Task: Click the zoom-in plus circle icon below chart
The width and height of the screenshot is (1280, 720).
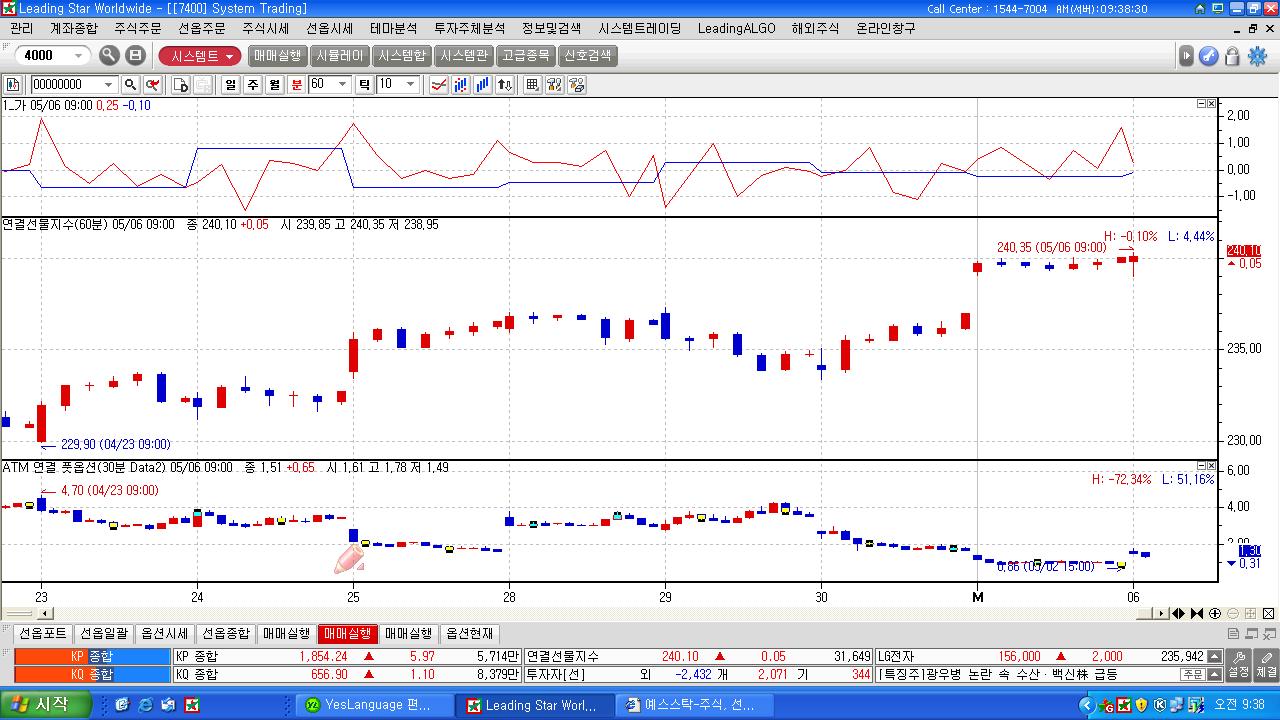Action: (1215, 613)
